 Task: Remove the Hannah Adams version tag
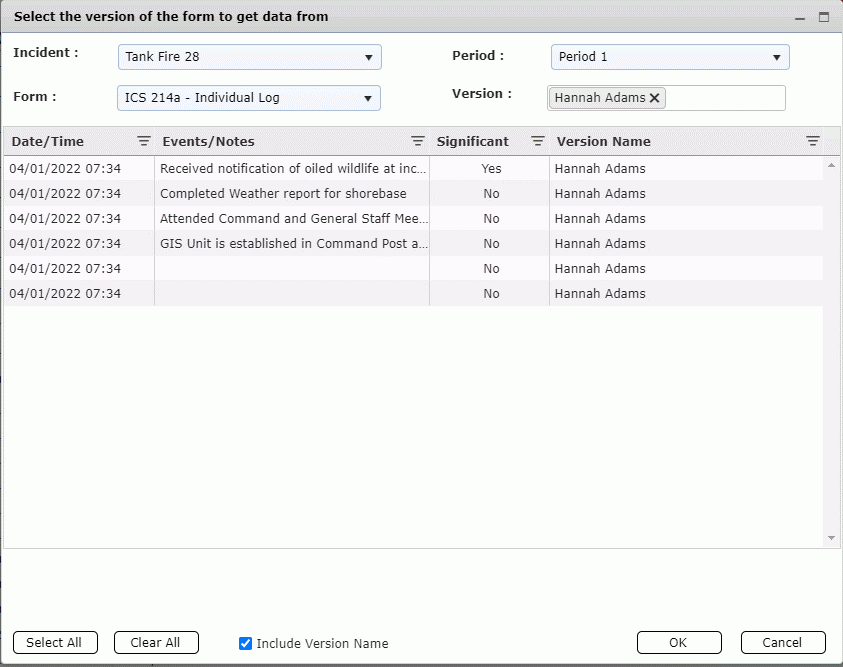click(655, 98)
